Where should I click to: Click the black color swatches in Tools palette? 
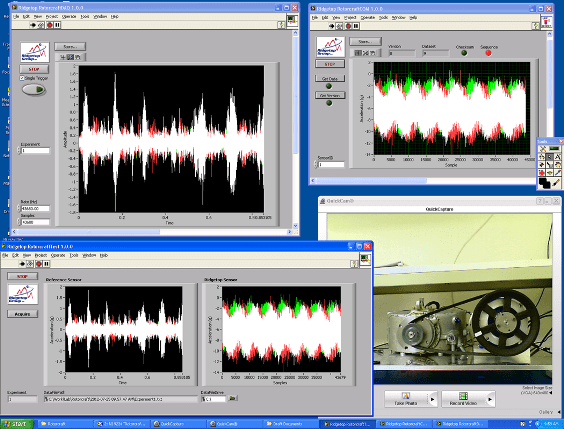click(x=545, y=183)
